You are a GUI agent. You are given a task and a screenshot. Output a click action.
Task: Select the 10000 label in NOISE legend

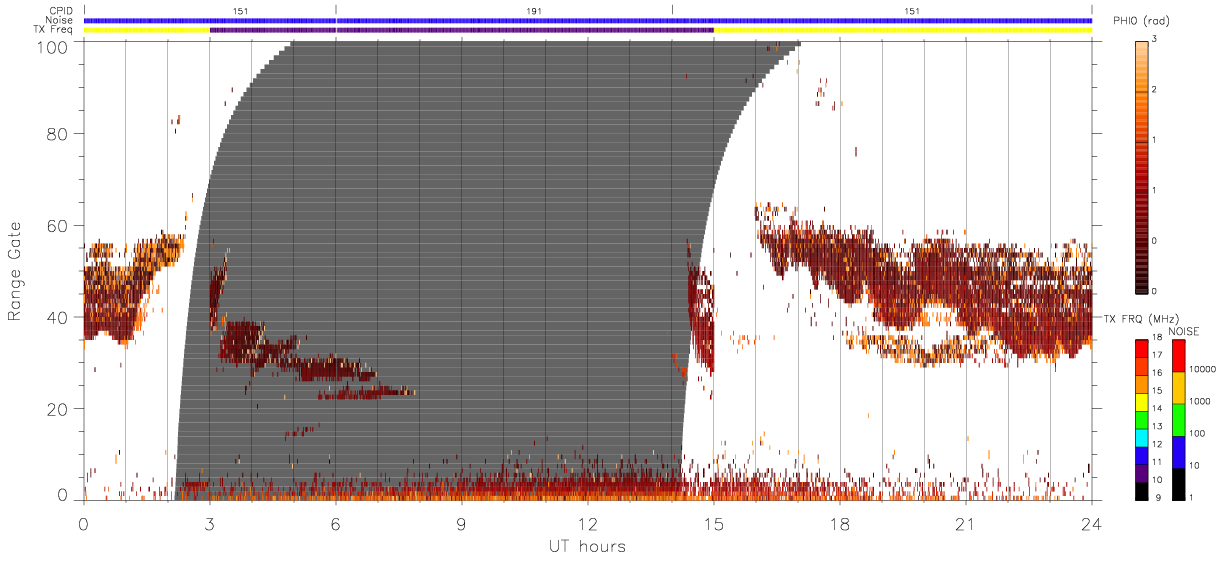click(x=1202, y=369)
